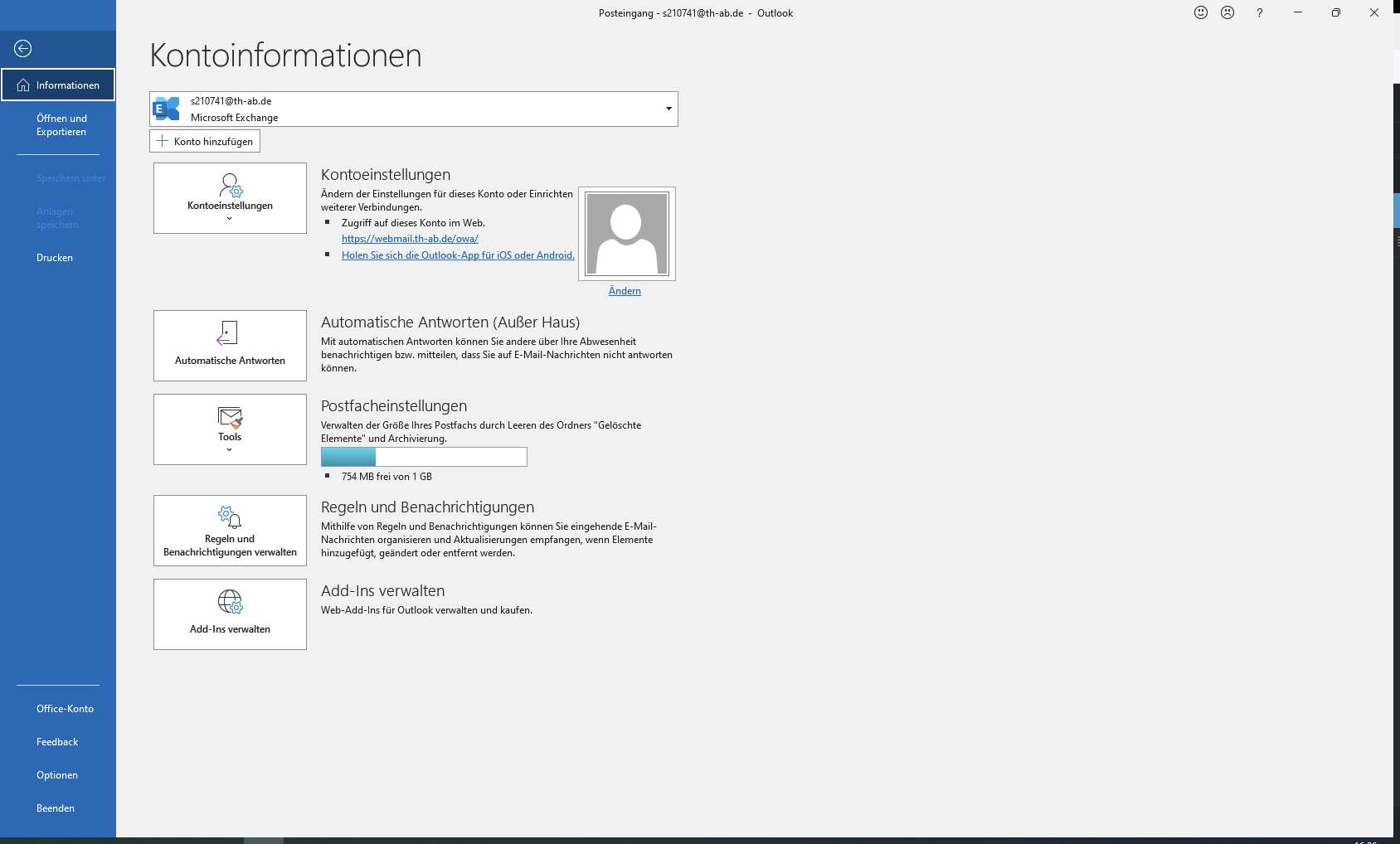The height and width of the screenshot is (844, 1400).
Task: Open the account selection dropdown arrow
Action: point(668,109)
